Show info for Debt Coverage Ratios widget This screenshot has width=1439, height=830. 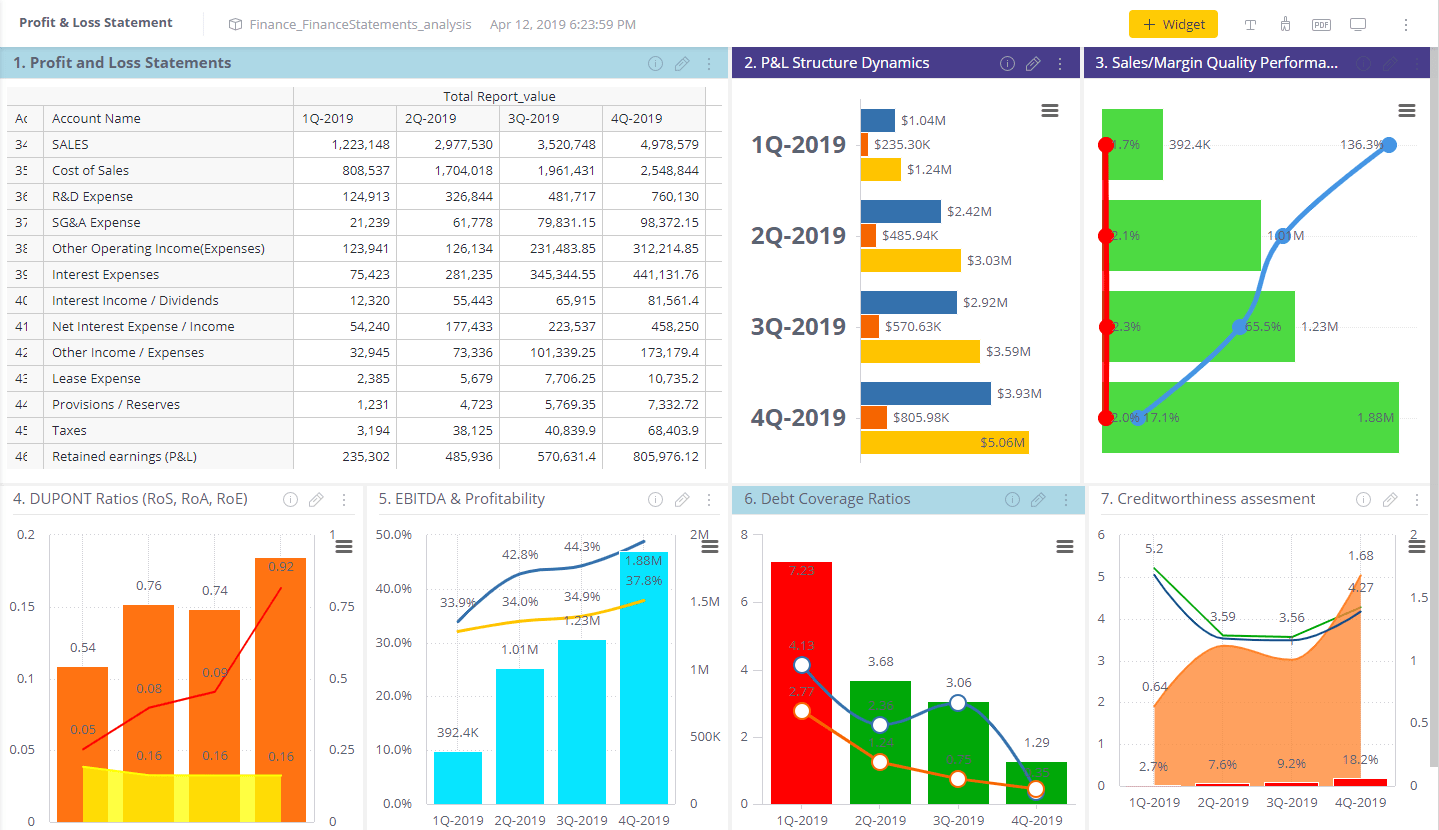pos(1012,499)
